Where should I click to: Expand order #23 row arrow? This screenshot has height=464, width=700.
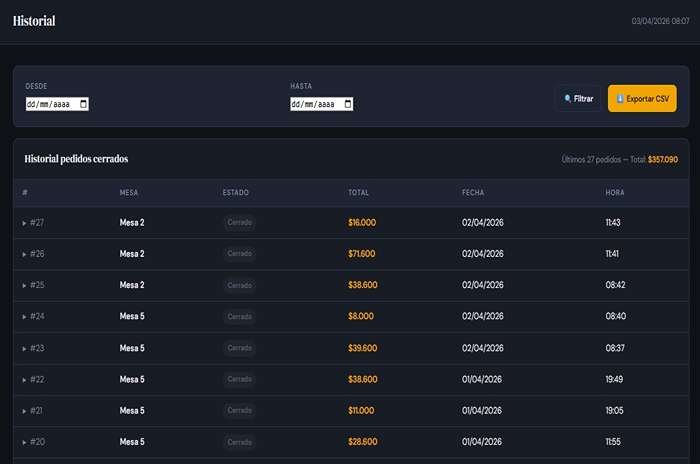tap(25, 349)
